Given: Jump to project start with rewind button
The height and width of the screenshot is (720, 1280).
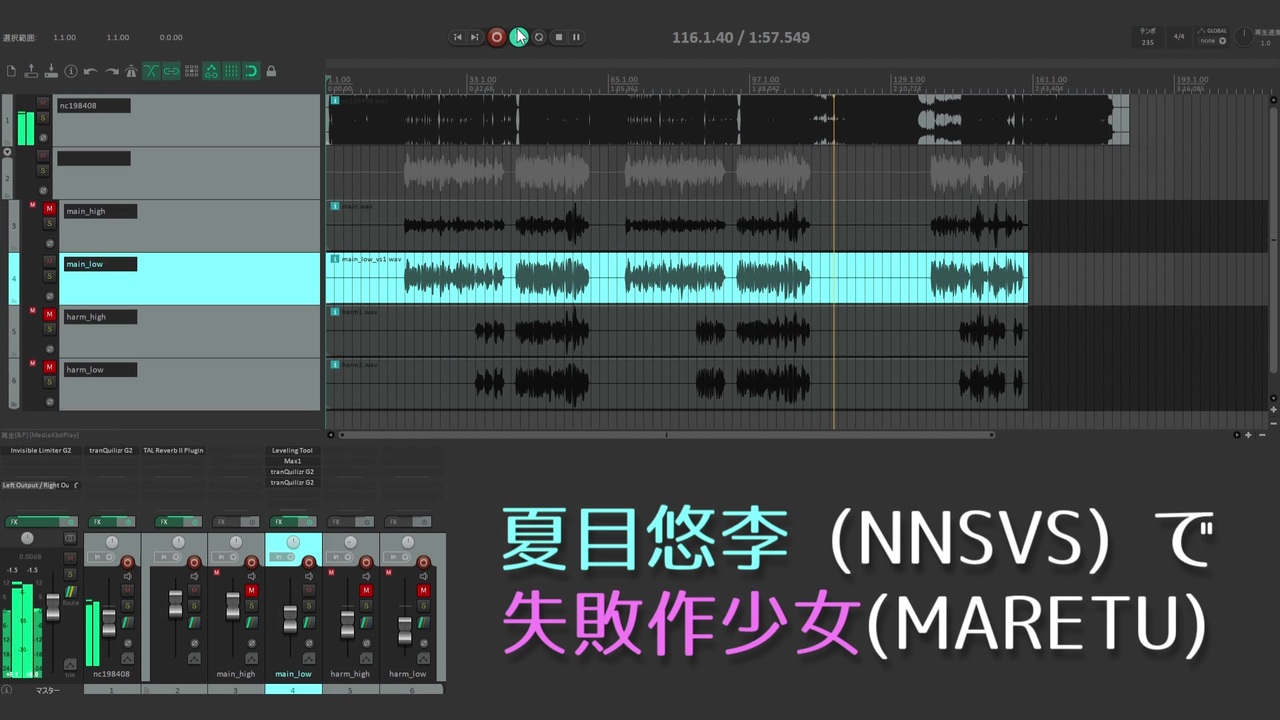Looking at the screenshot, I should (458, 37).
